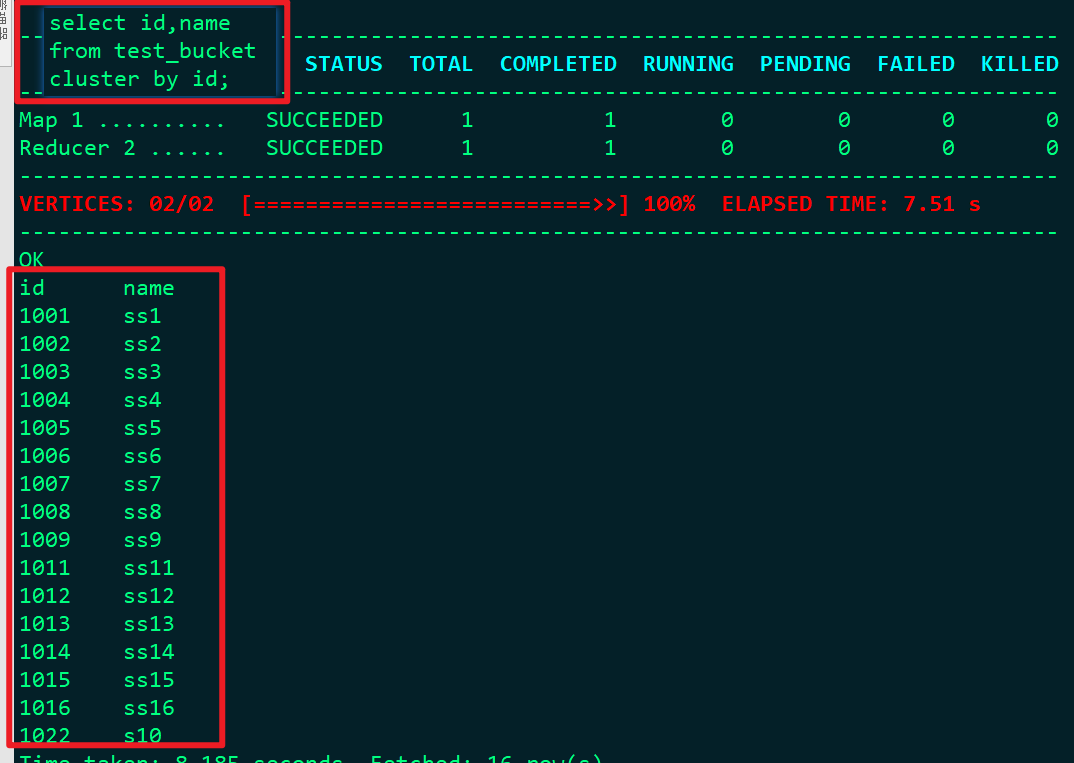Viewport: 1074px width, 763px height.
Task: Click SUCCEEDED status in Map 1 row
Action: click(x=324, y=120)
